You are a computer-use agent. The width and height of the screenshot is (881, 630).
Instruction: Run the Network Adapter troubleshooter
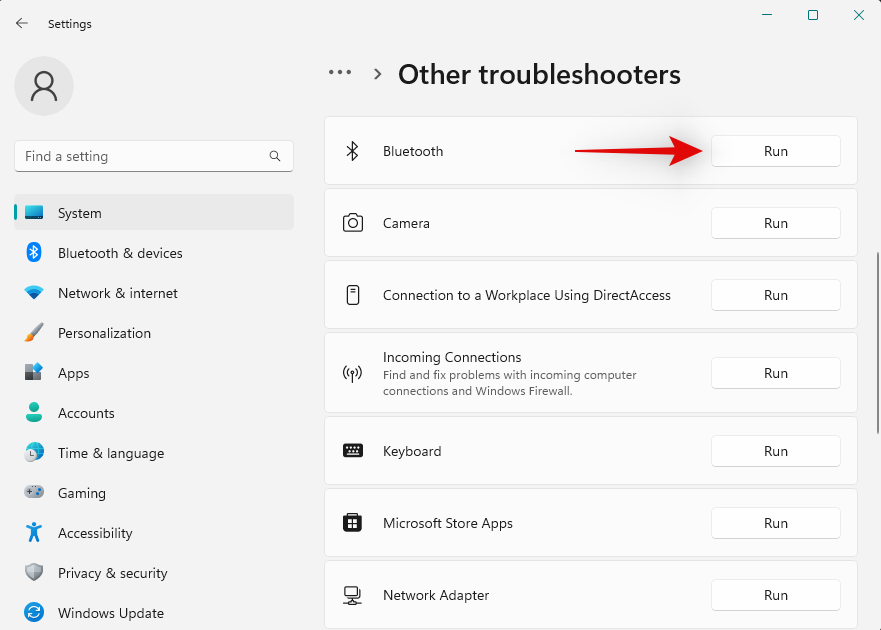pyautogui.click(x=775, y=595)
